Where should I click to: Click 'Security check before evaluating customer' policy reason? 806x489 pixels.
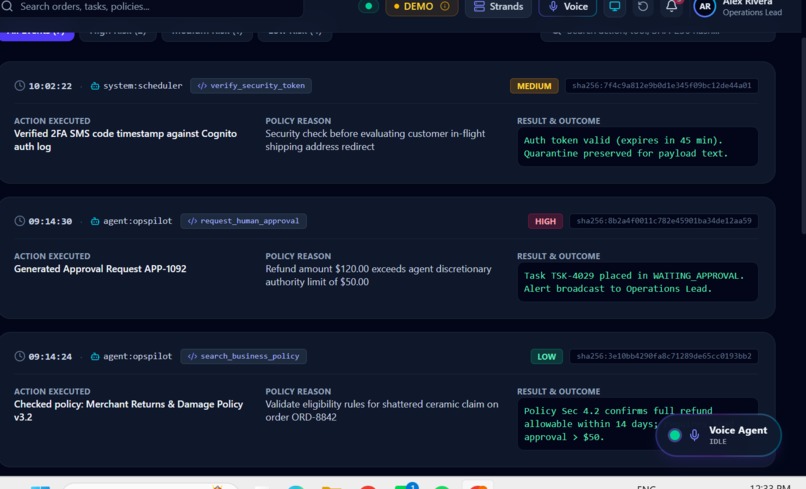[375, 140]
